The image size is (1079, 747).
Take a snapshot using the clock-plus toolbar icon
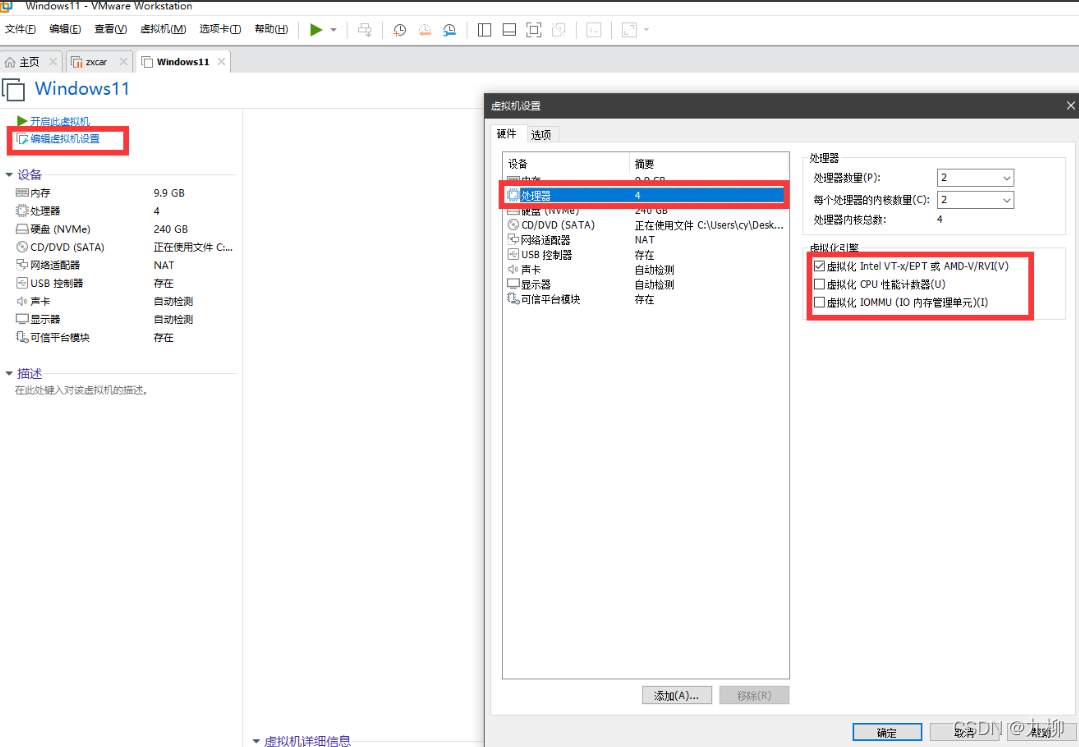(x=399, y=30)
